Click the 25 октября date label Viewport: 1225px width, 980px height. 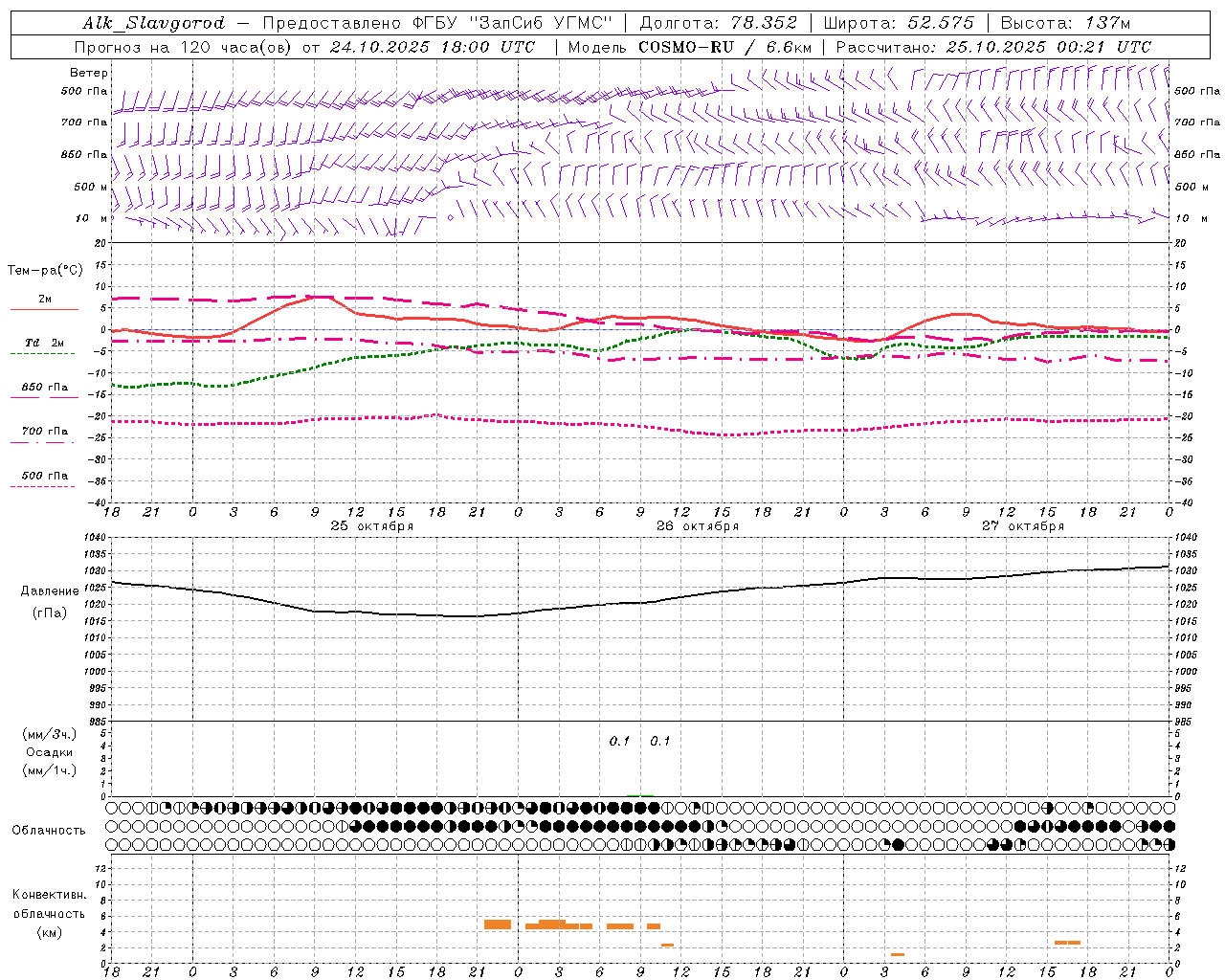coord(372,526)
